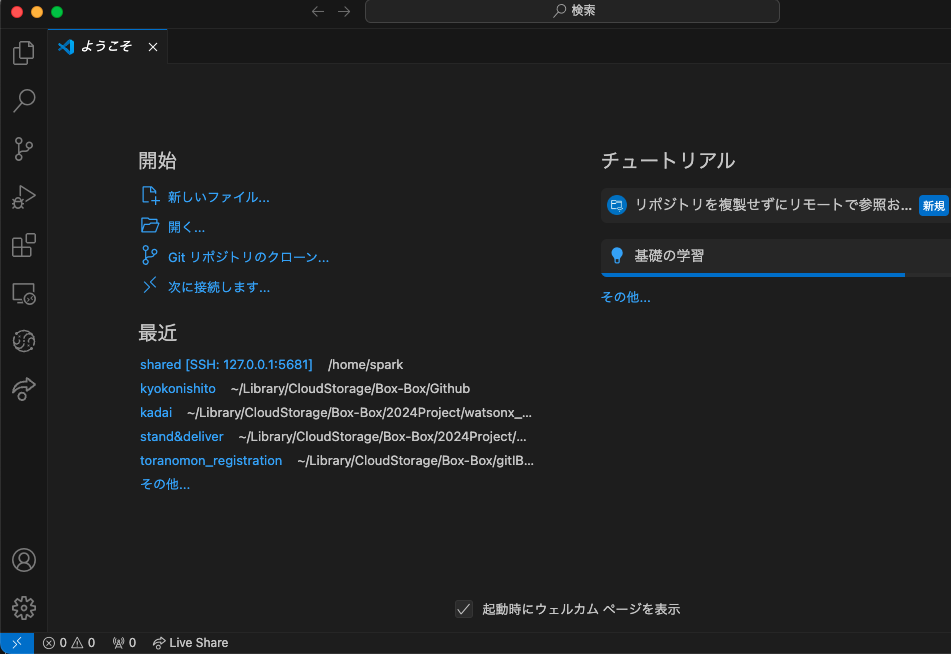Open recent folder kyokonishito
951x654 pixels.
178,388
